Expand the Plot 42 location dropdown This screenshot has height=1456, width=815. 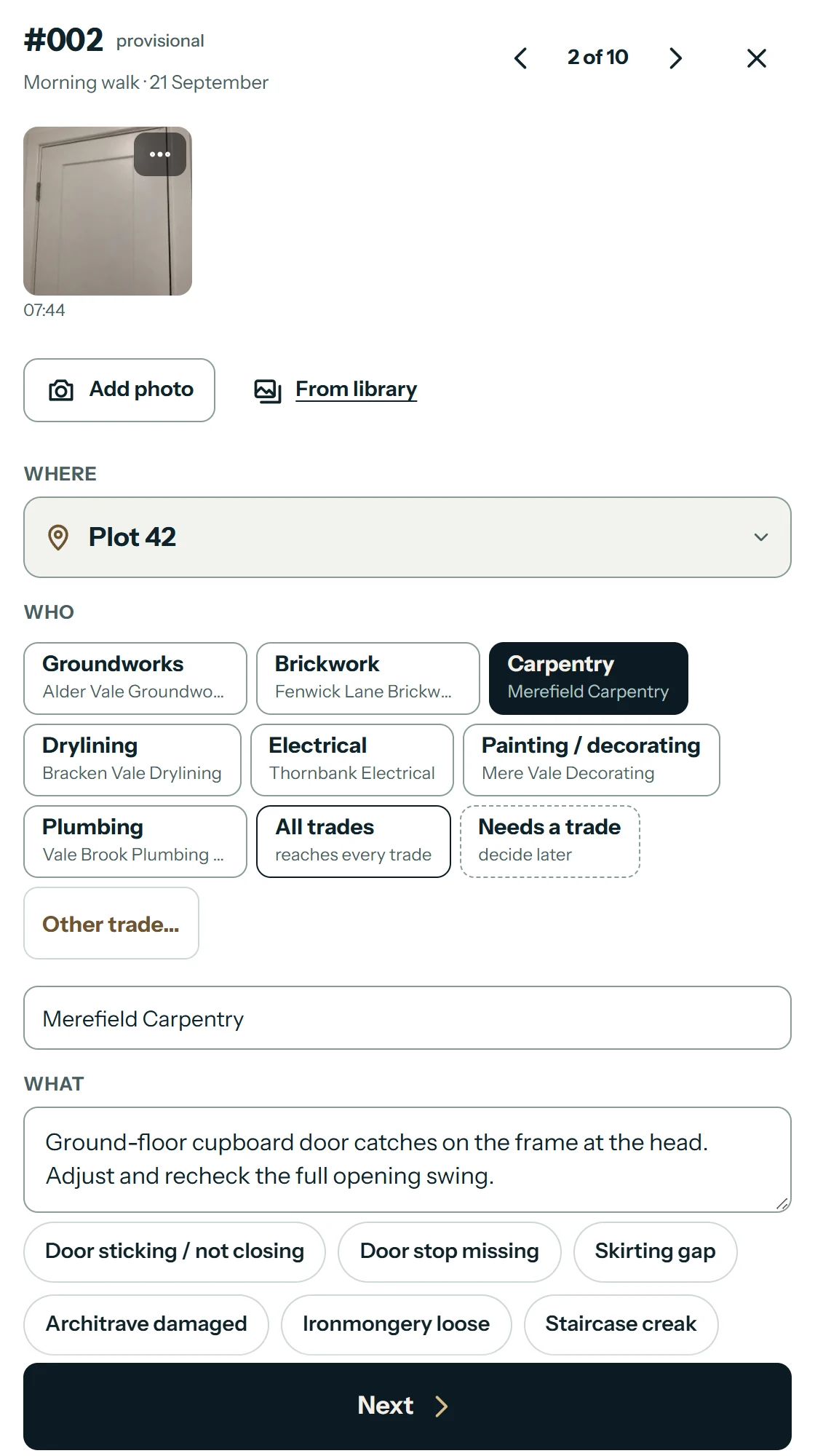[x=407, y=537]
